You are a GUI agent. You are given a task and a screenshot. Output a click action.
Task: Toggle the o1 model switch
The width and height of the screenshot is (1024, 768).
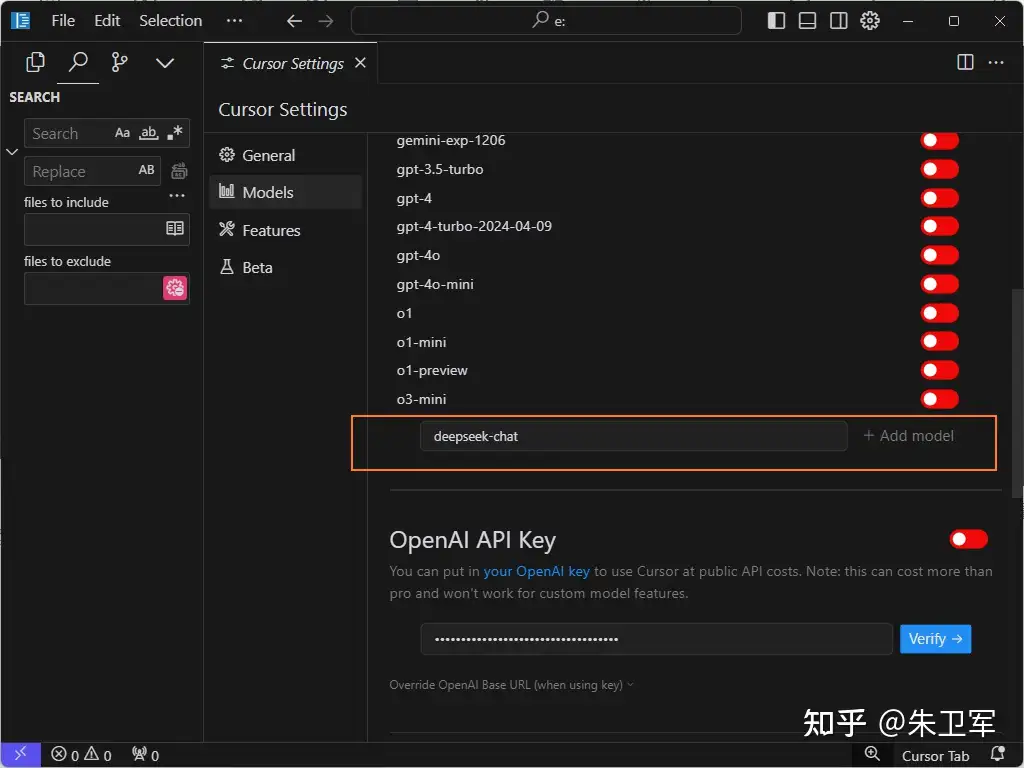[x=940, y=313]
